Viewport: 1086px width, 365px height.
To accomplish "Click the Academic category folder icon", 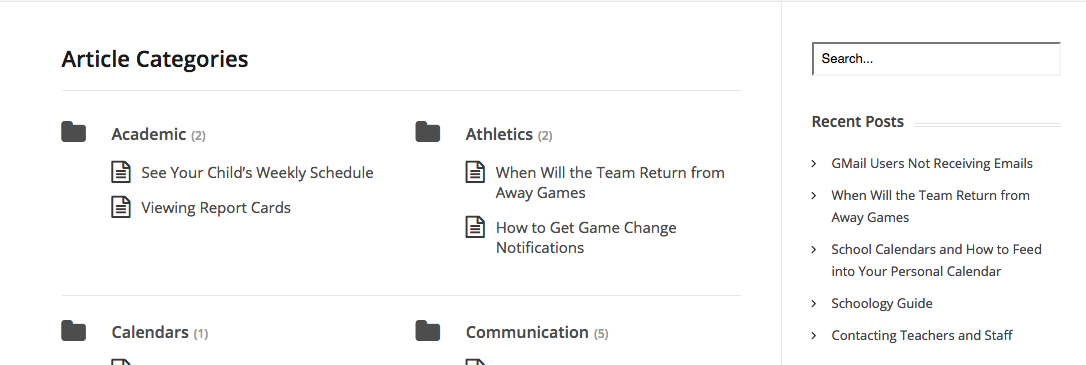I will pos(73,132).
